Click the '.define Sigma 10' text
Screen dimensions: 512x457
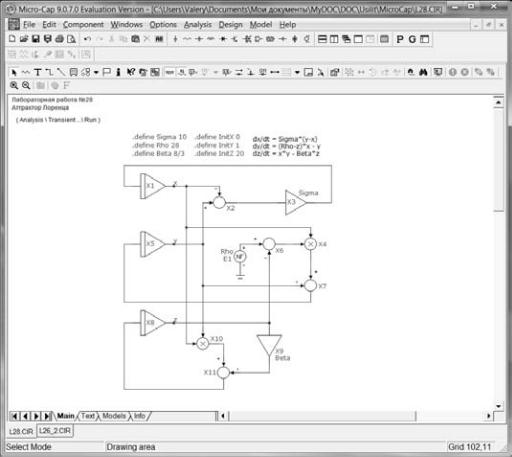pos(160,137)
